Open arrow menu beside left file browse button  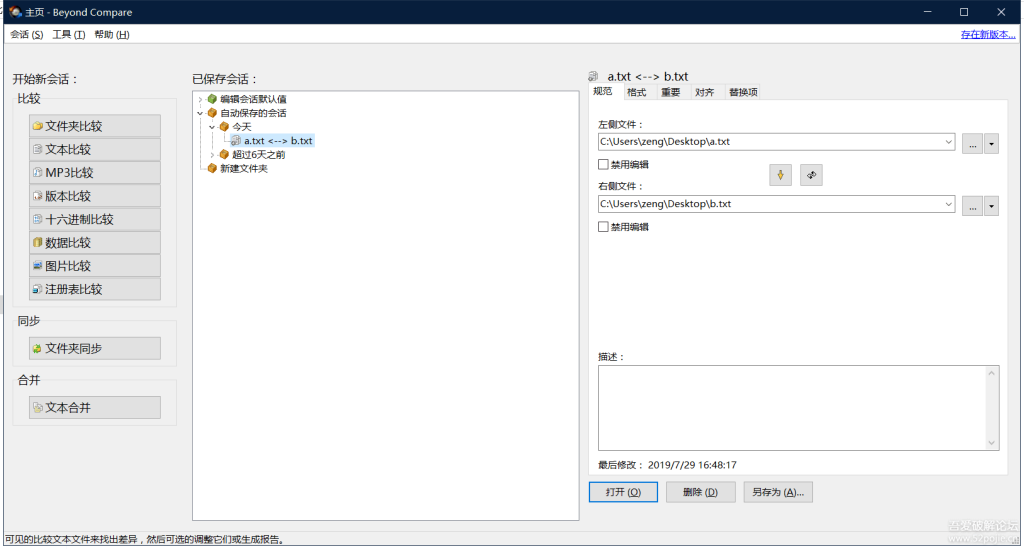click(991, 144)
